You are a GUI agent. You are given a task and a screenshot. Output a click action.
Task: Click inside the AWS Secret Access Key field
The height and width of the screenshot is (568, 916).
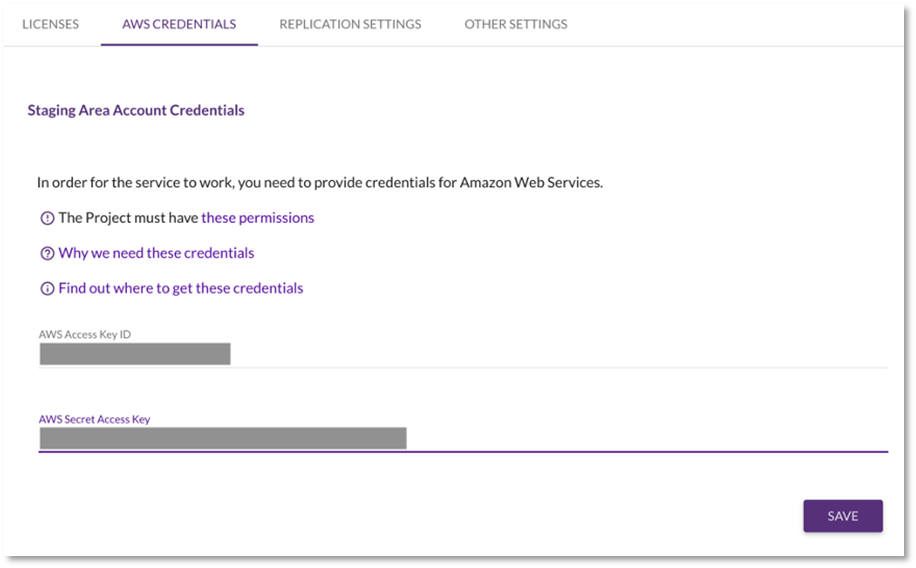(x=463, y=438)
